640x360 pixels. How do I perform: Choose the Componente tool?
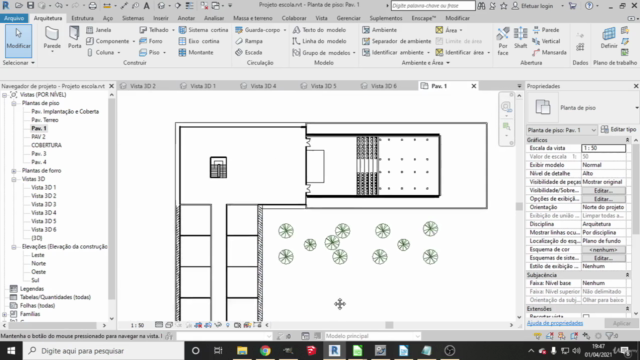tap(108, 41)
